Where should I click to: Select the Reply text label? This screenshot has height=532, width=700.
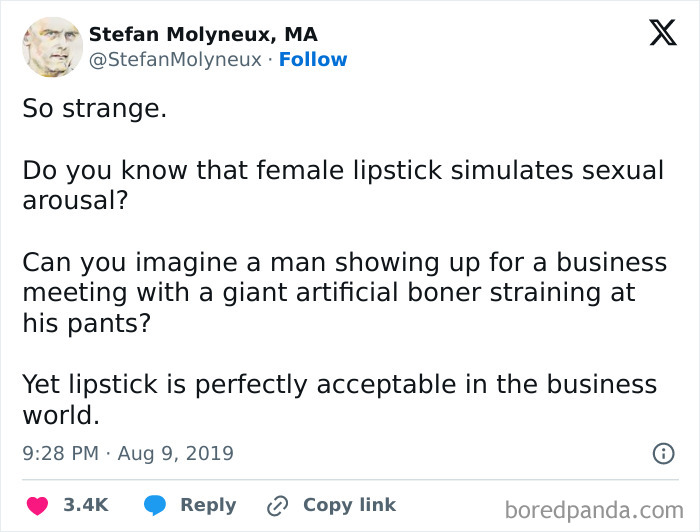[208, 506]
